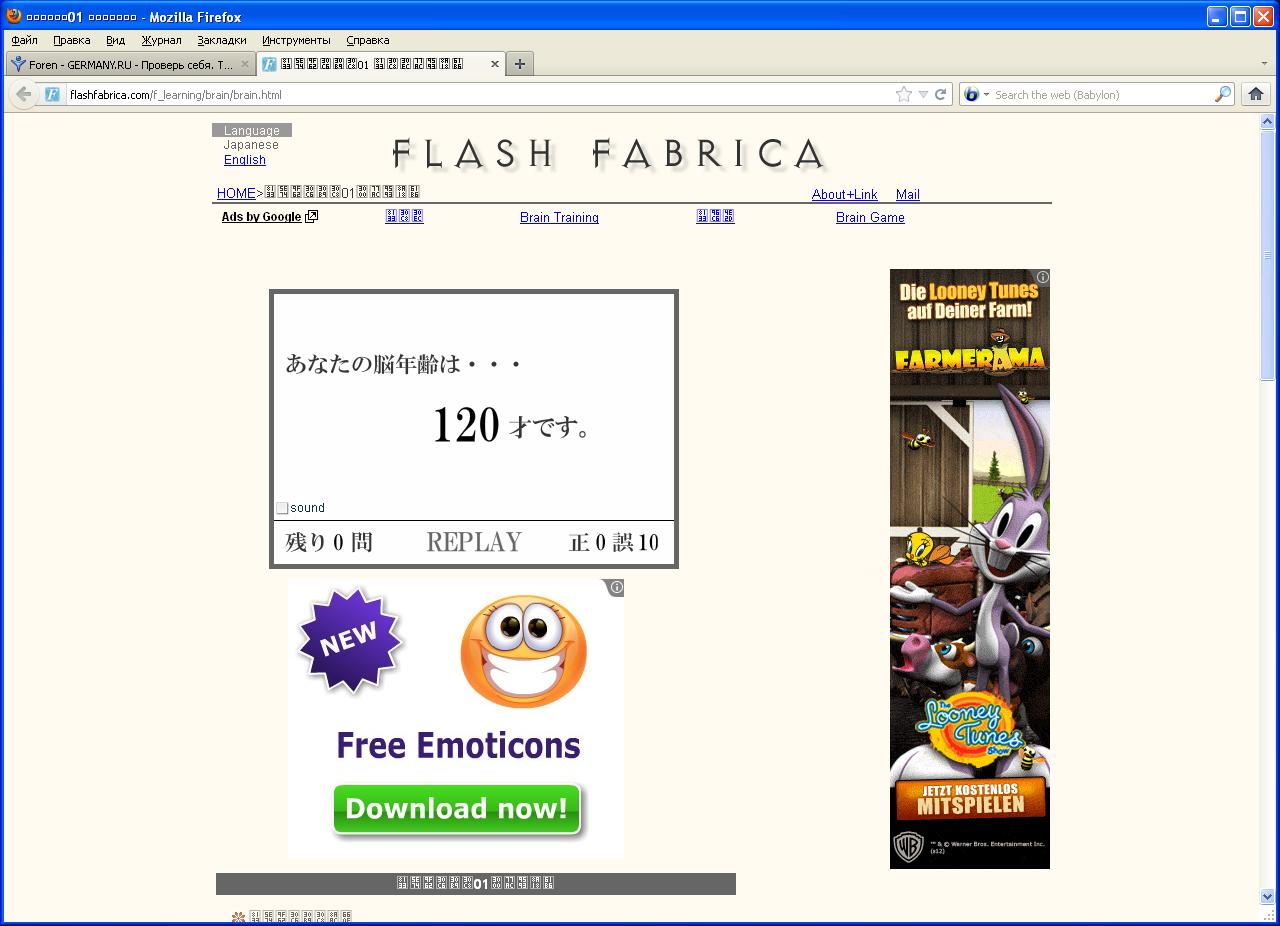Image resolution: width=1280 pixels, height=926 pixels.
Task: Close the Foren GERMANY.RU tab
Action: click(245, 64)
